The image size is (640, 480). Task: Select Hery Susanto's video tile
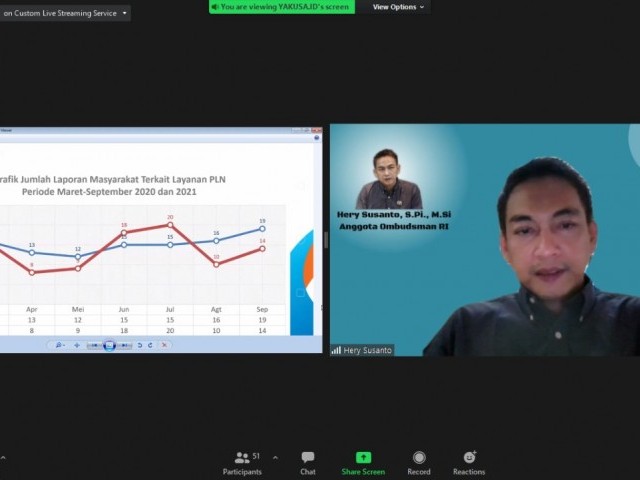[x=484, y=240]
